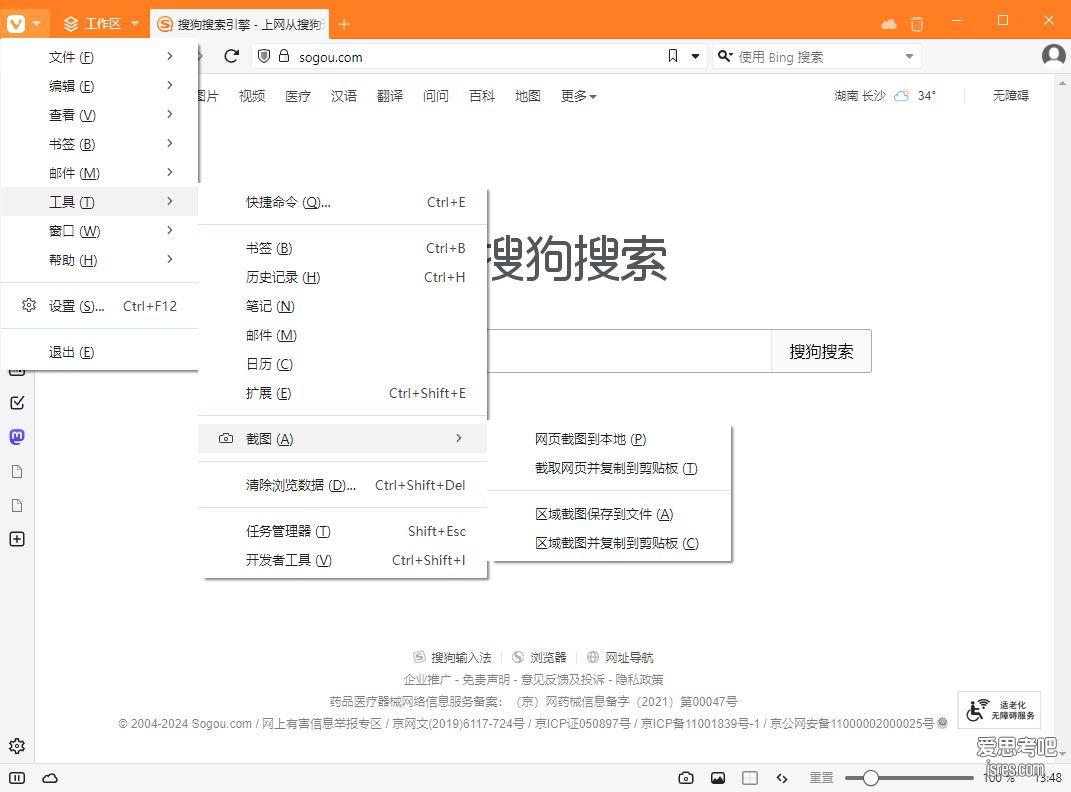
Task: Reload the sogou.com page
Action: 232,56
